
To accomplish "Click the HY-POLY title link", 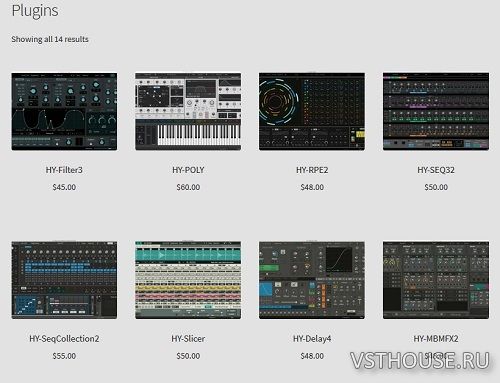I will tap(188, 170).
